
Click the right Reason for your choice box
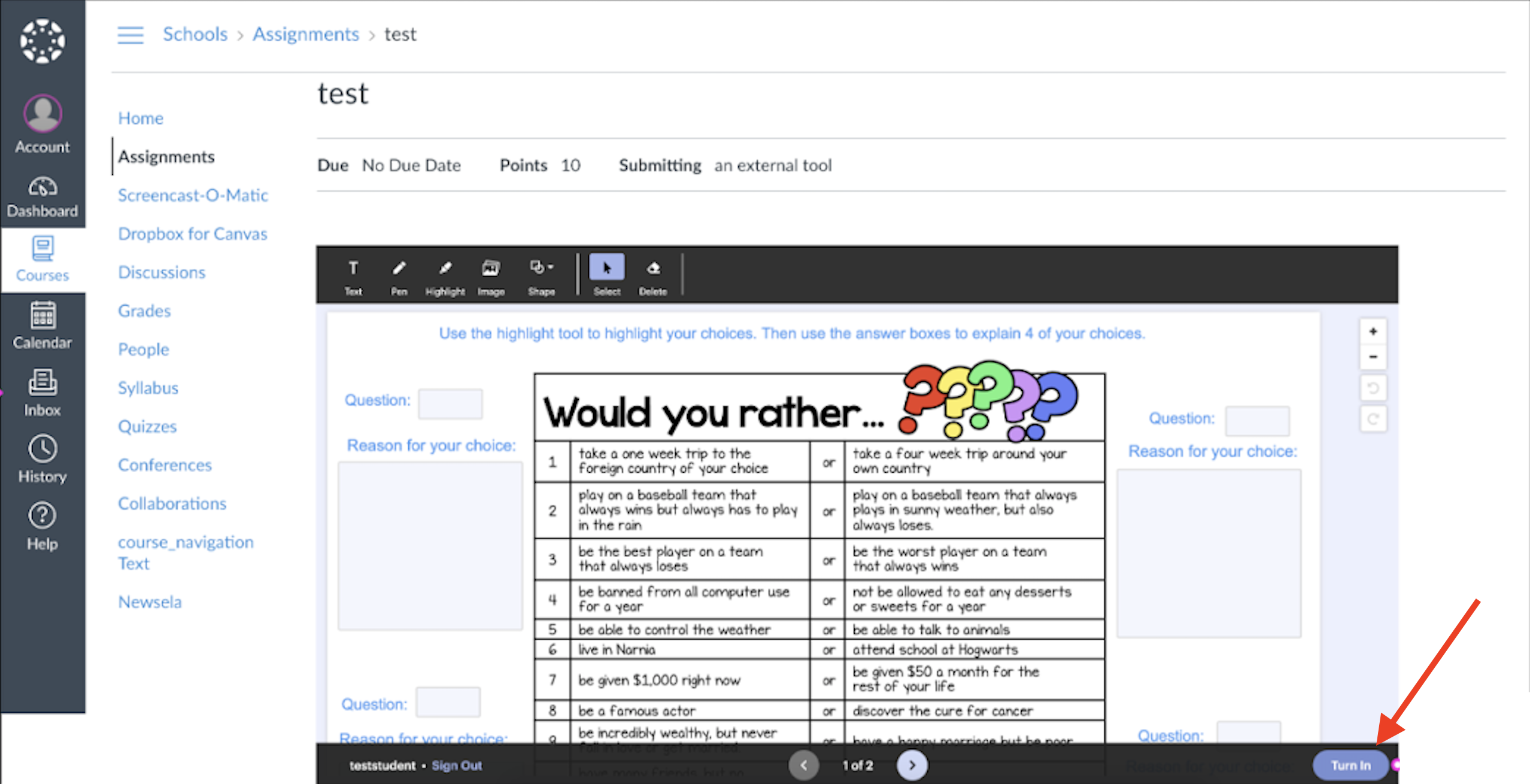click(x=1209, y=553)
